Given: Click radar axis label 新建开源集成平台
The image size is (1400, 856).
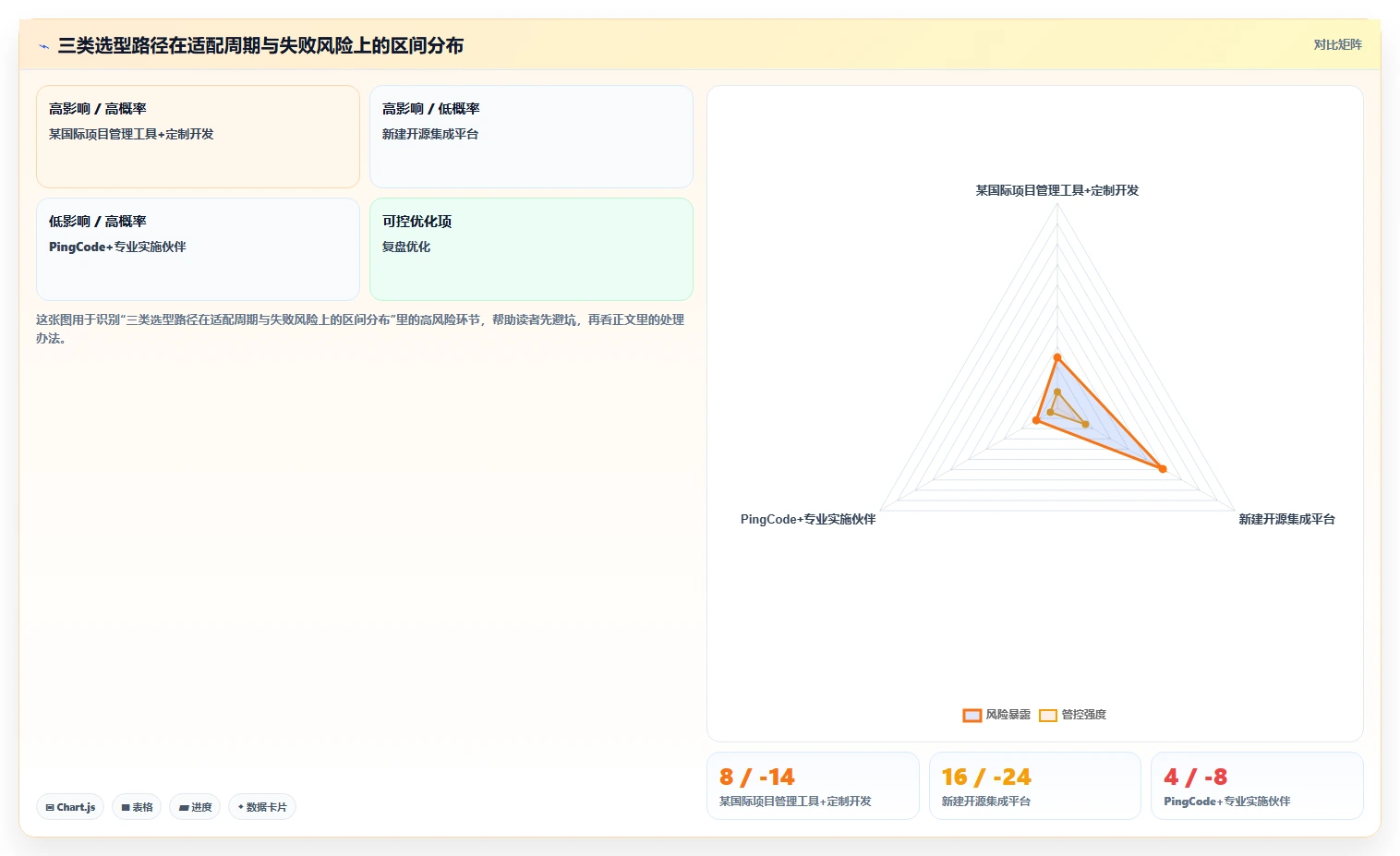Looking at the screenshot, I should click(x=1286, y=519).
